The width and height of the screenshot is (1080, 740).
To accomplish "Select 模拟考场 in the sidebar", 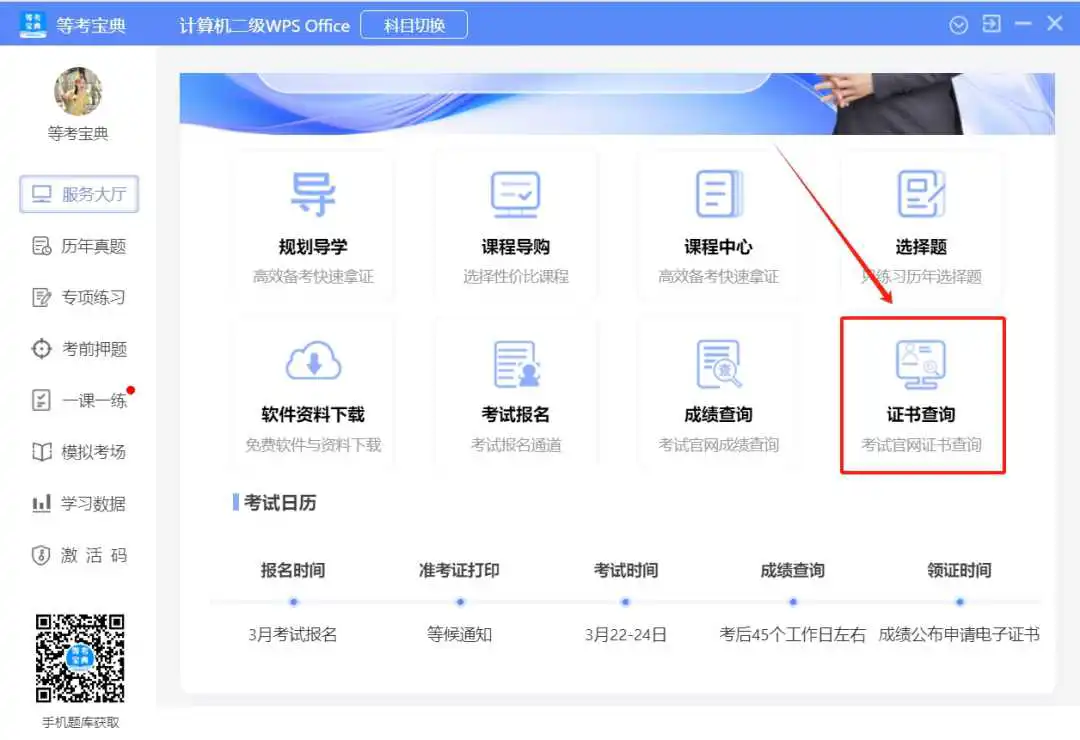I will [79, 452].
